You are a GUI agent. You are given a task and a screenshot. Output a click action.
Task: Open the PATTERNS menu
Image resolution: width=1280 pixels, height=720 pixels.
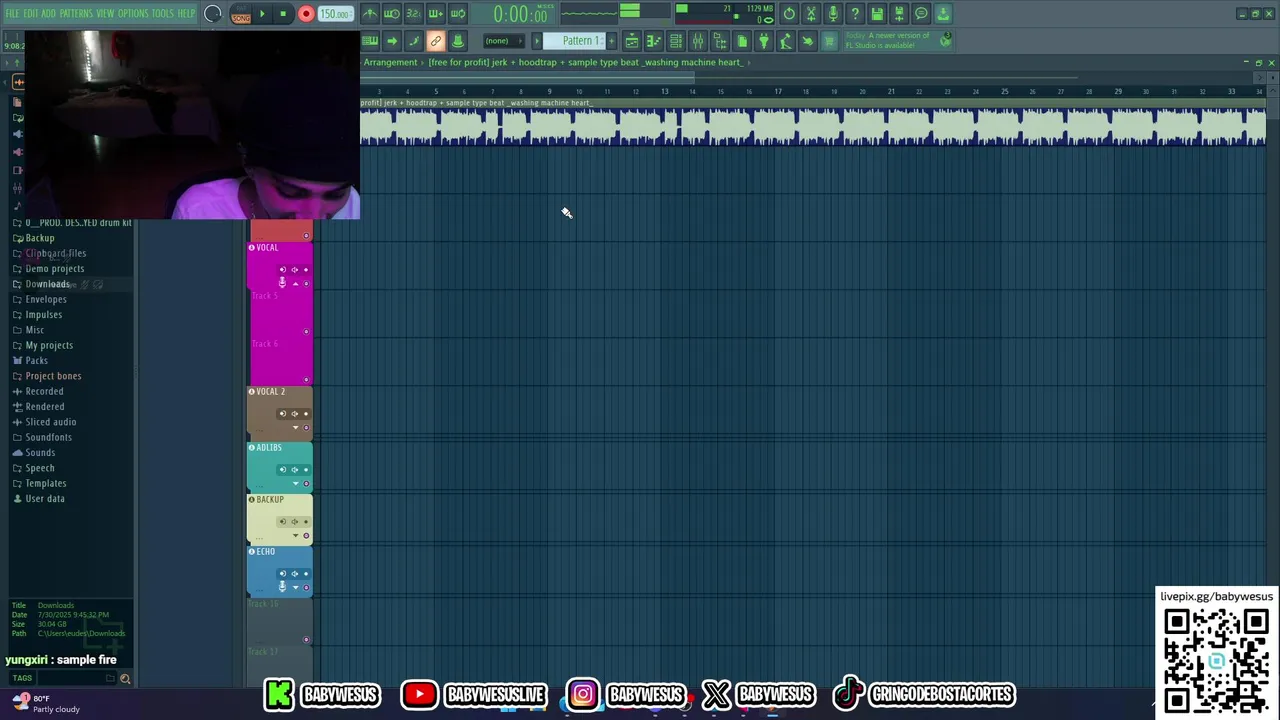point(76,13)
